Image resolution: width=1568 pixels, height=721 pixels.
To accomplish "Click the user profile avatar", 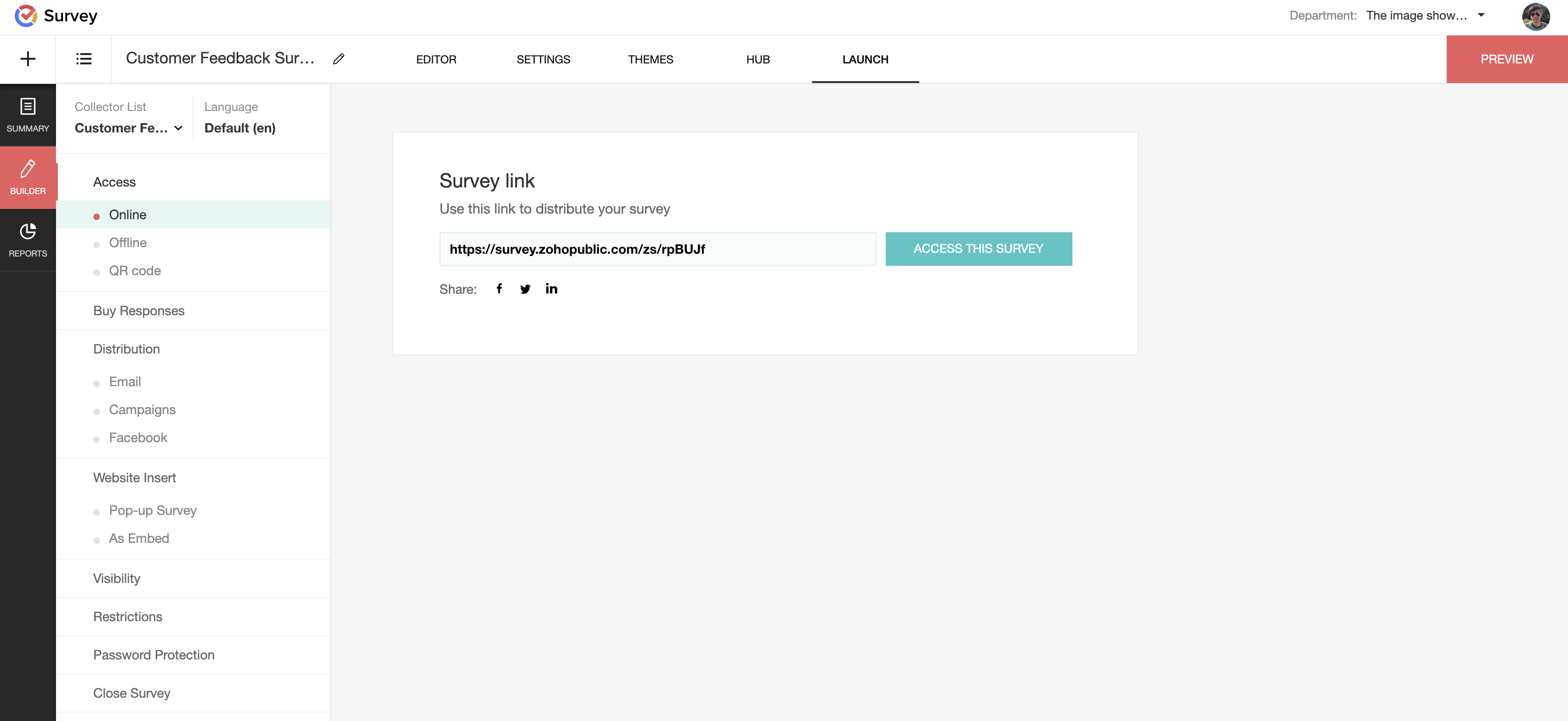I will point(1535,16).
